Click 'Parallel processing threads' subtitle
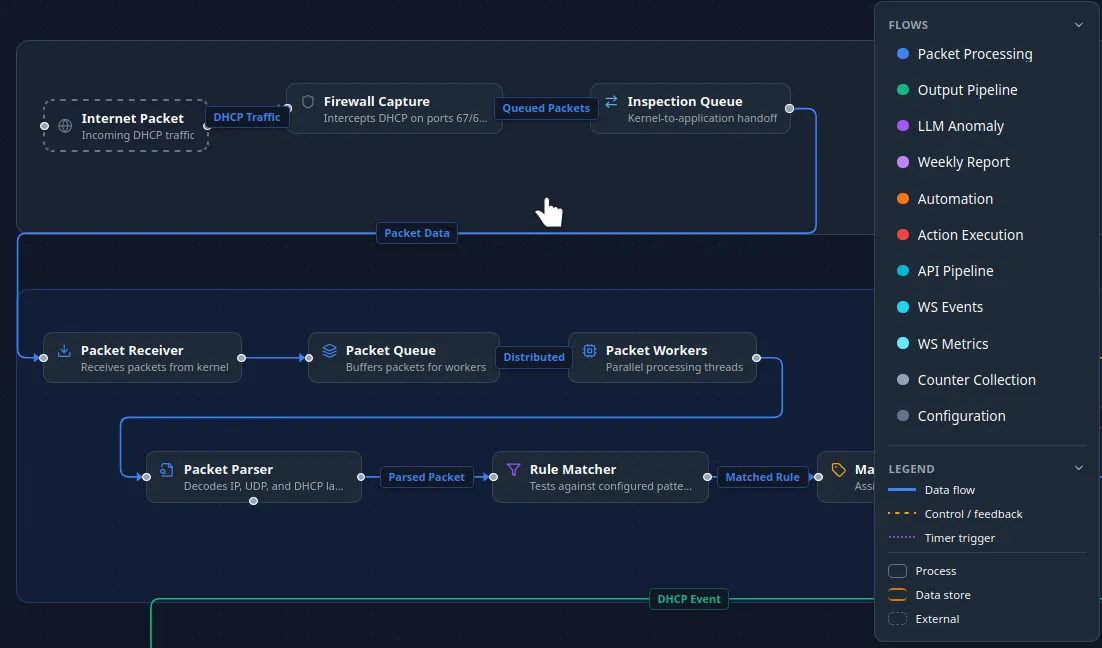 (674, 367)
